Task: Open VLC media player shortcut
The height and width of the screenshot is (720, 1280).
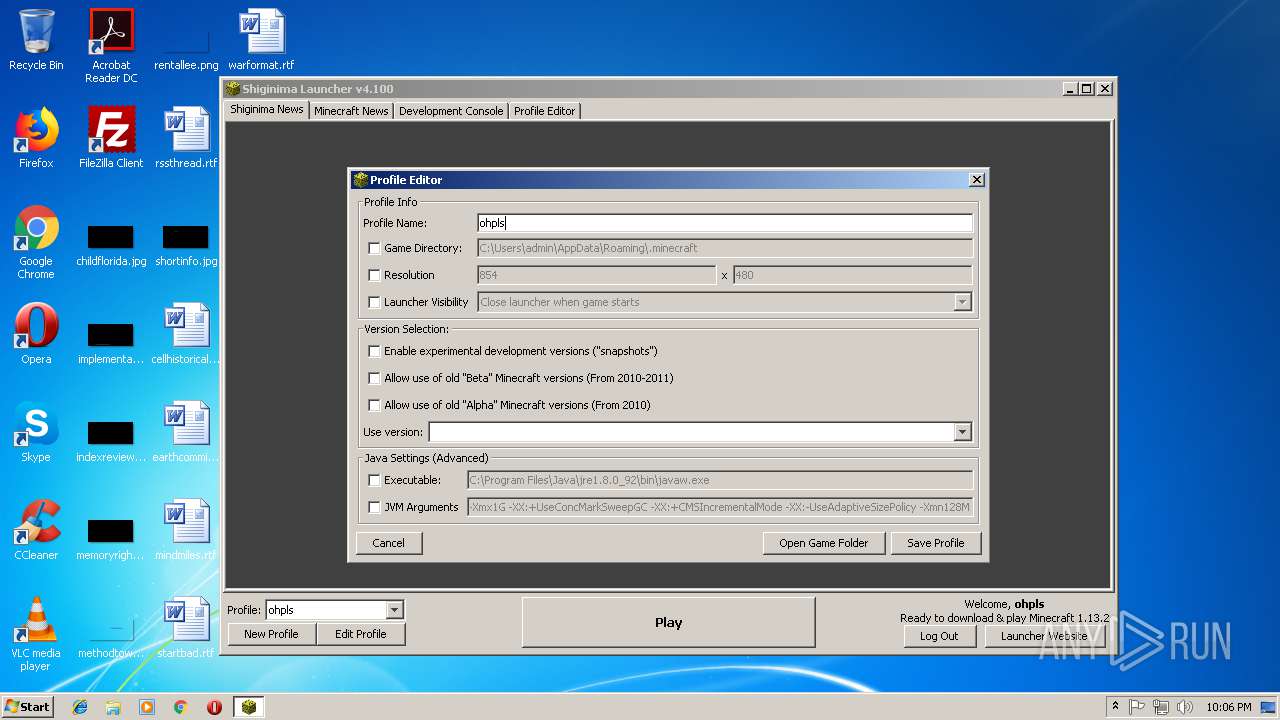Action: [x=36, y=634]
